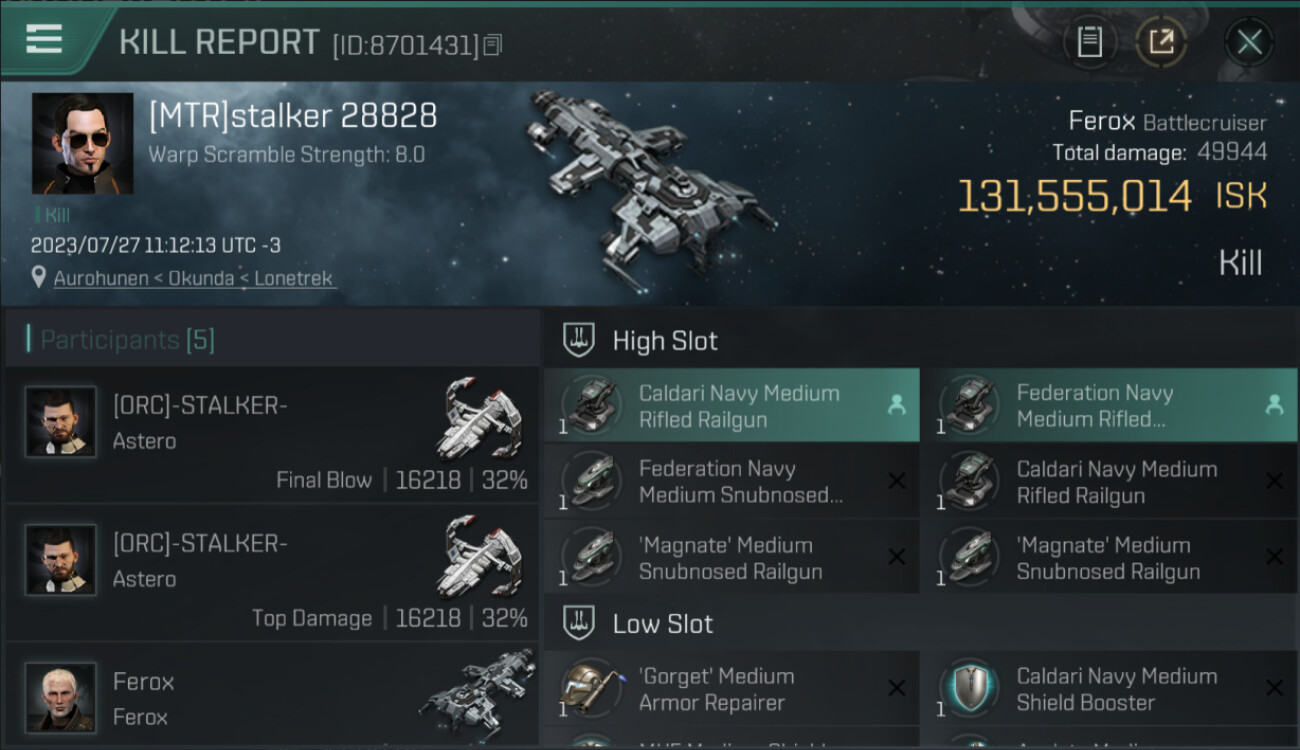Copy the kill report ID

492,45
